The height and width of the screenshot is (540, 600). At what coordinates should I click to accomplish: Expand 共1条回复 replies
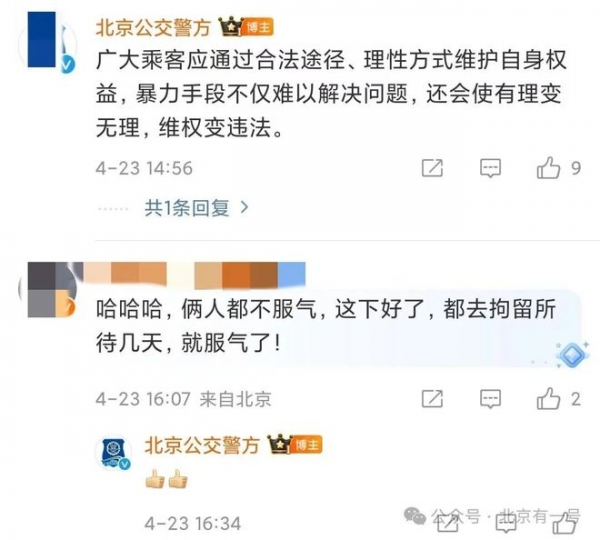tap(187, 208)
